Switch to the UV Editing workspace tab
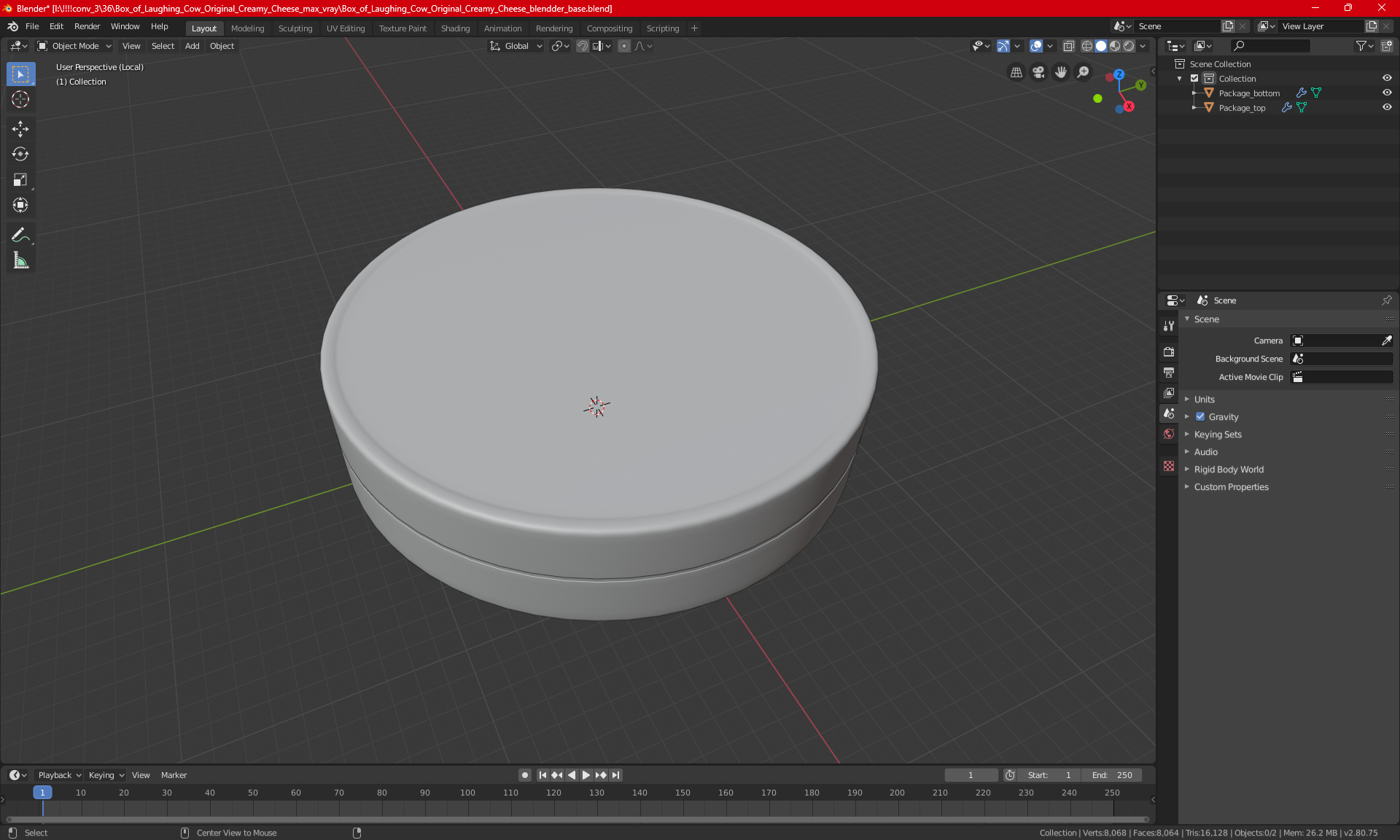This screenshot has height=840, width=1400. (345, 28)
